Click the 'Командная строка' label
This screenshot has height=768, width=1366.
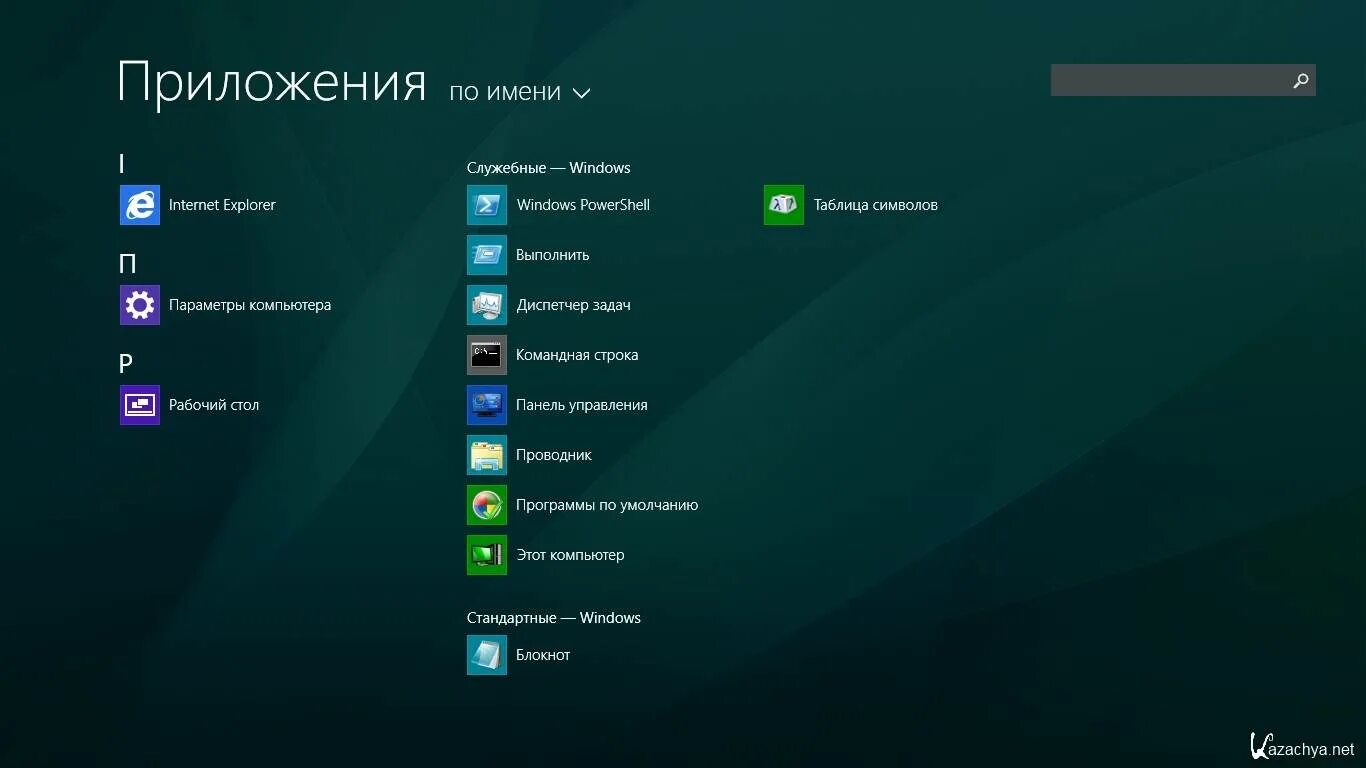[577, 355]
